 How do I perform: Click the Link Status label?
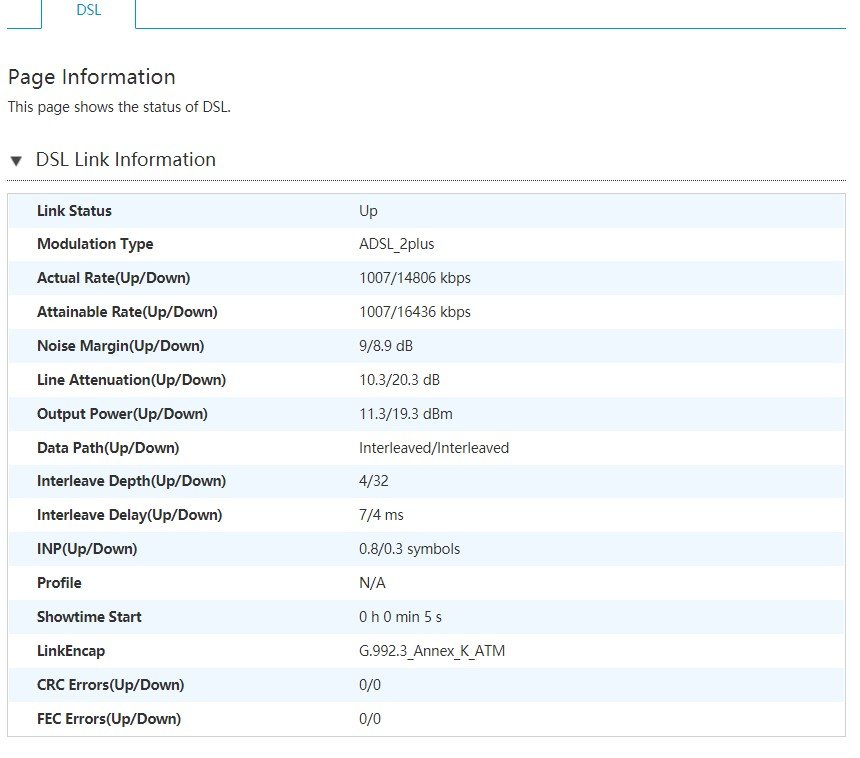click(74, 211)
